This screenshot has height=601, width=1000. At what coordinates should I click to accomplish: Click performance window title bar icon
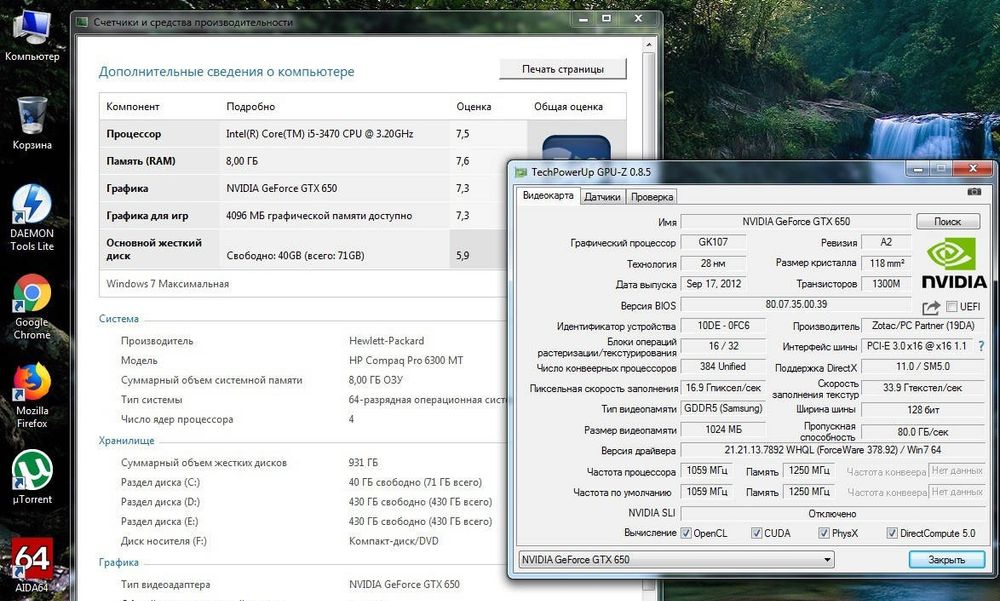click(x=82, y=22)
